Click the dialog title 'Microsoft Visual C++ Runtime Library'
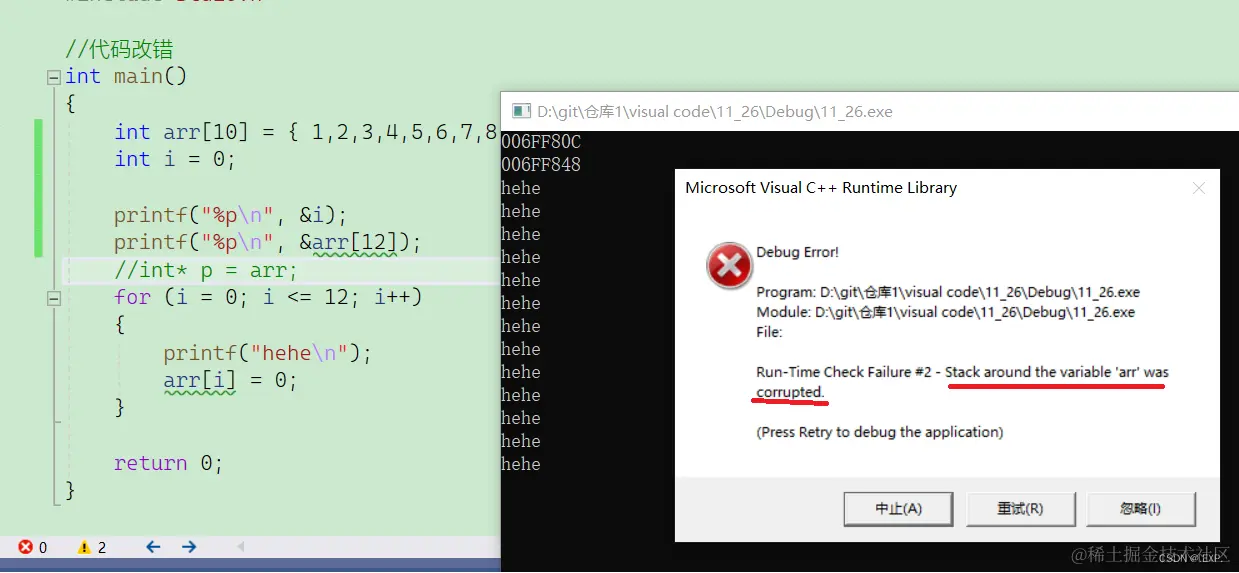Image resolution: width=1239 pixels, height=573 pixels. pos(821,188)
